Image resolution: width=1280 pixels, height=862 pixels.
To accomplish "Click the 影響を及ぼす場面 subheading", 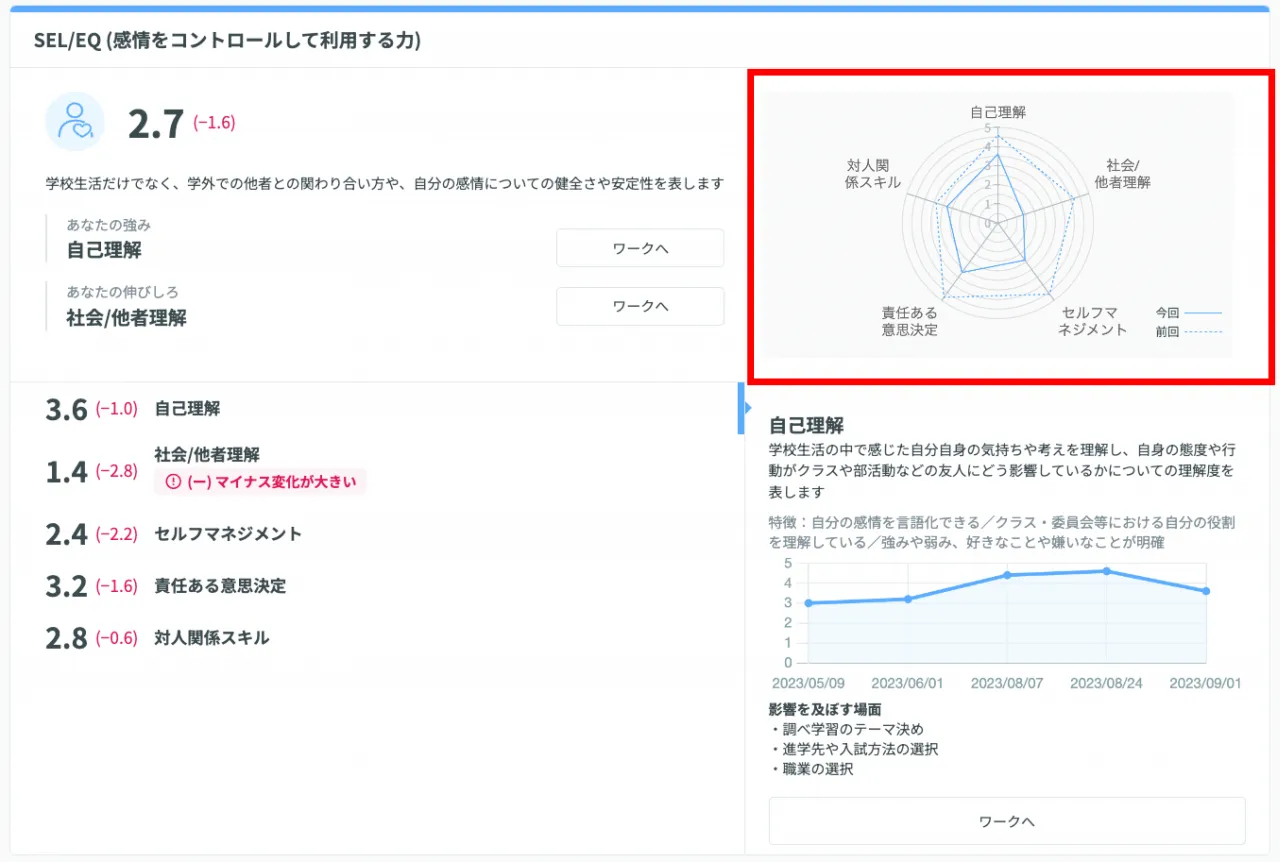I will [x=825, y=710].
